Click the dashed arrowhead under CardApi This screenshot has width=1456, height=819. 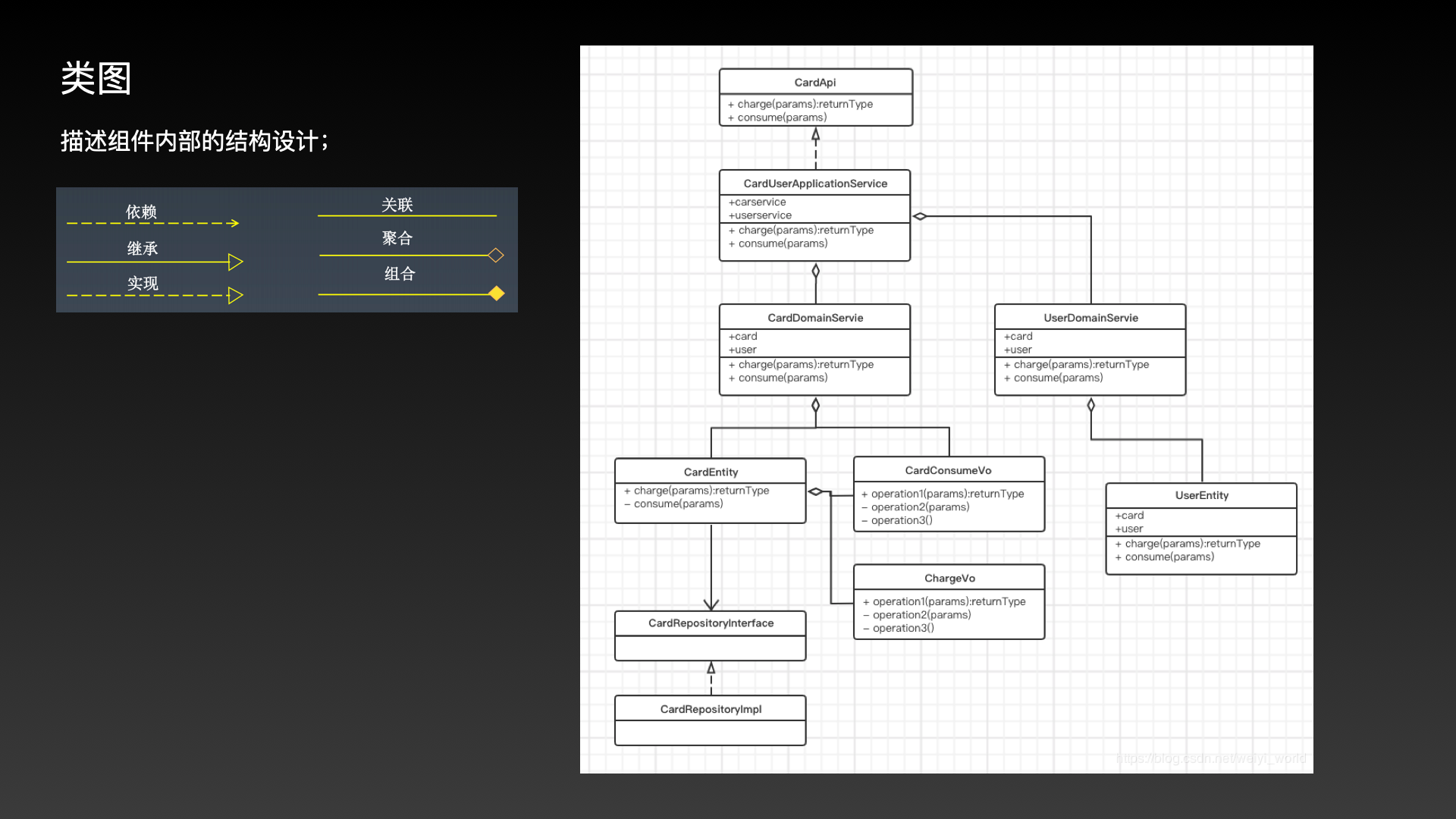(816, 135)
